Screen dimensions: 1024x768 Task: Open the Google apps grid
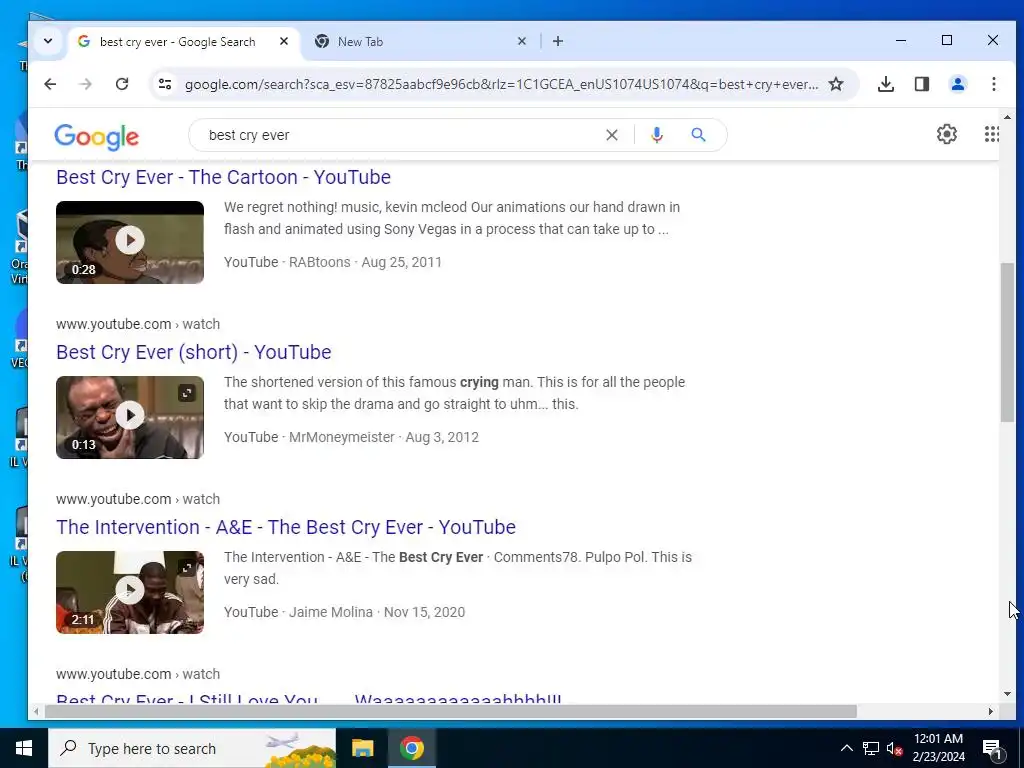(991, 134)
